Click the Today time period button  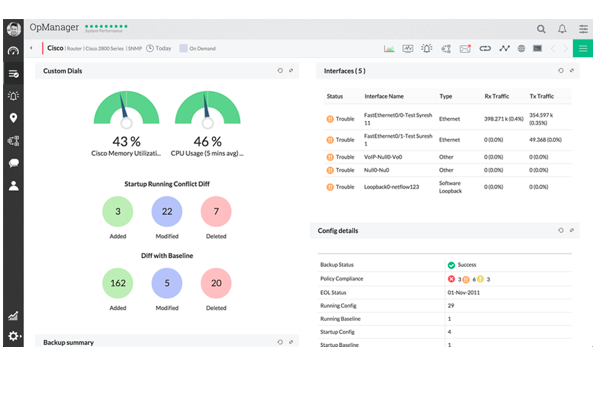pos(158,48)
